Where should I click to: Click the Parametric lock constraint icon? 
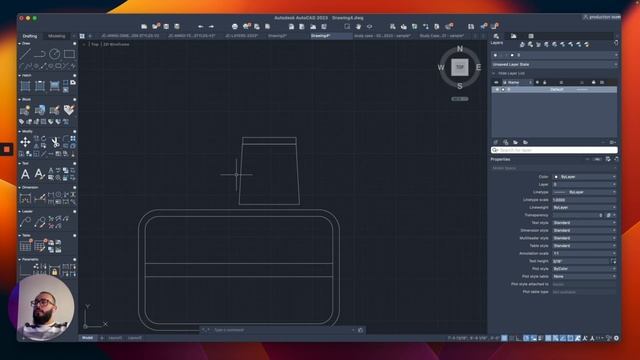pyautogui.click(x=54, y=271)
